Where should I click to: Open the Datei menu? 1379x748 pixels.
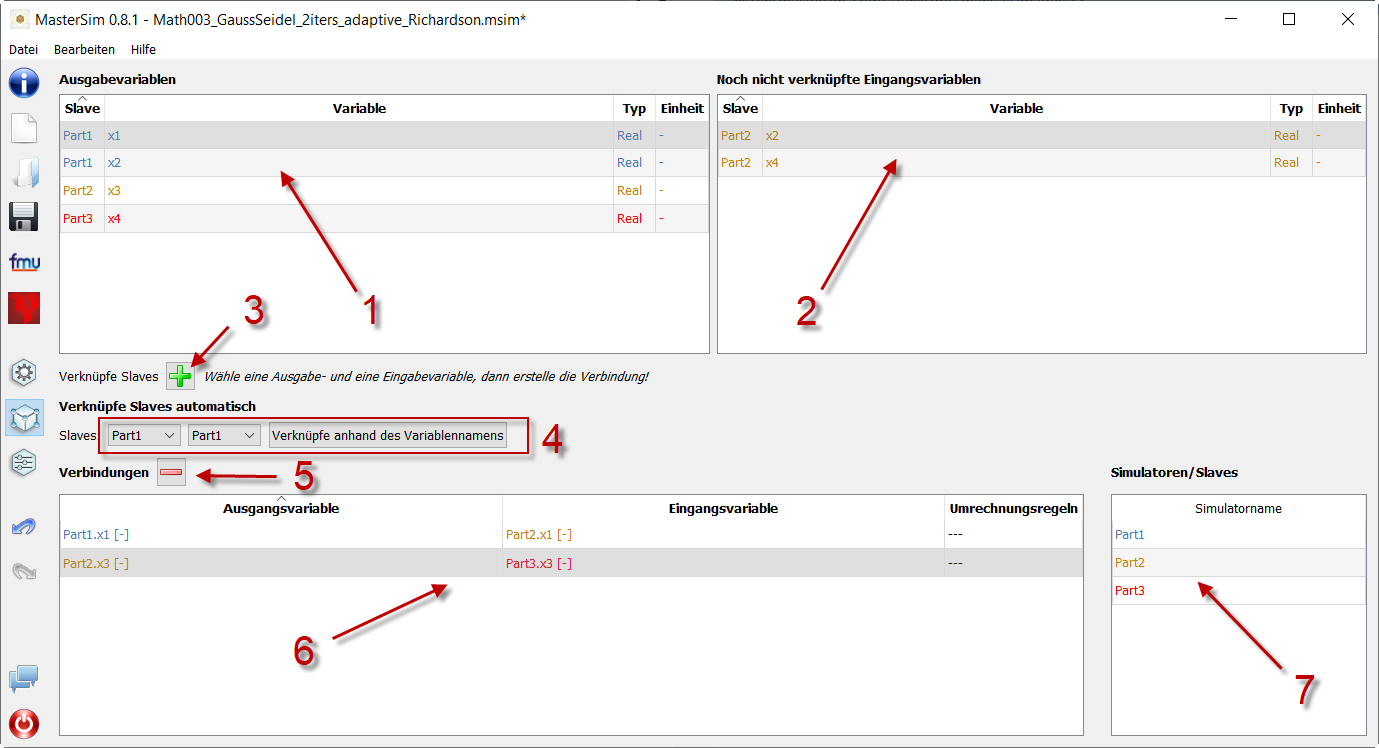point(23,49)
